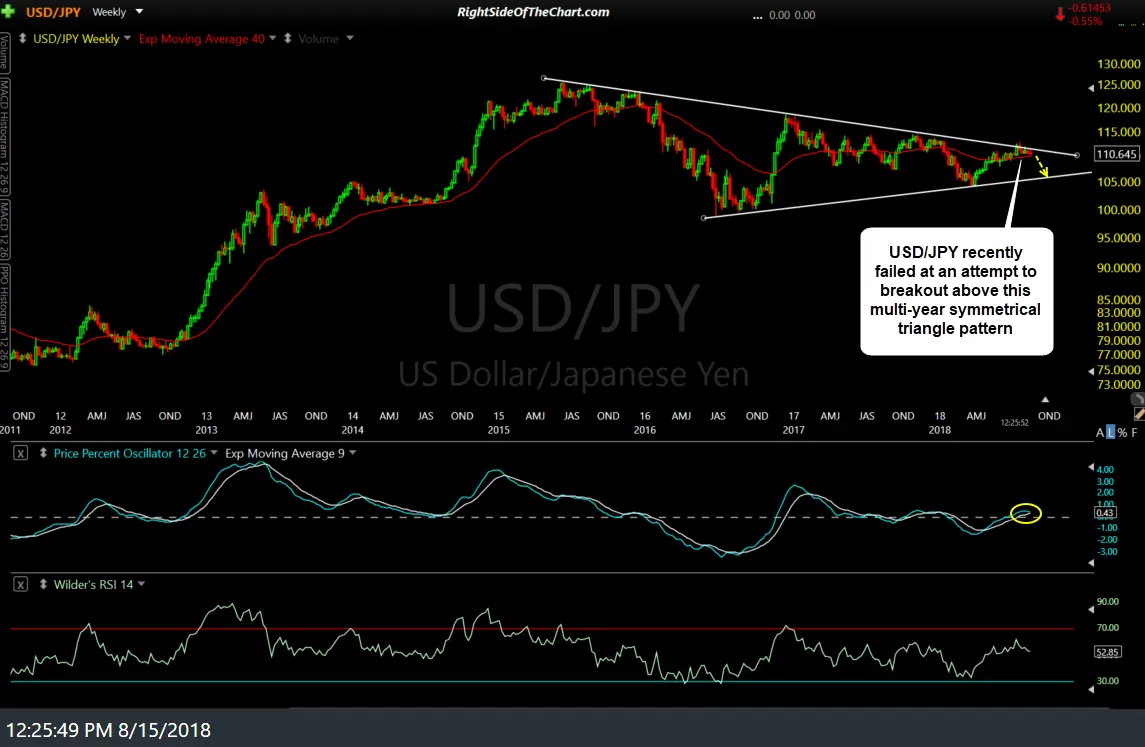The image size is (1145, 747).
Task: Click the -0.55% percent change value
Action: click(x=1085, y=22)
